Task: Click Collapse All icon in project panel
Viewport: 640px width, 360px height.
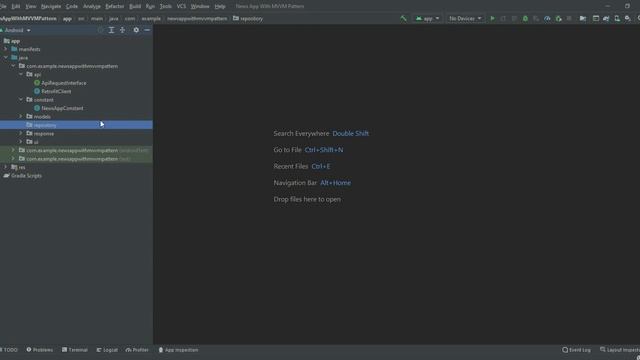Action: [122, 30]
